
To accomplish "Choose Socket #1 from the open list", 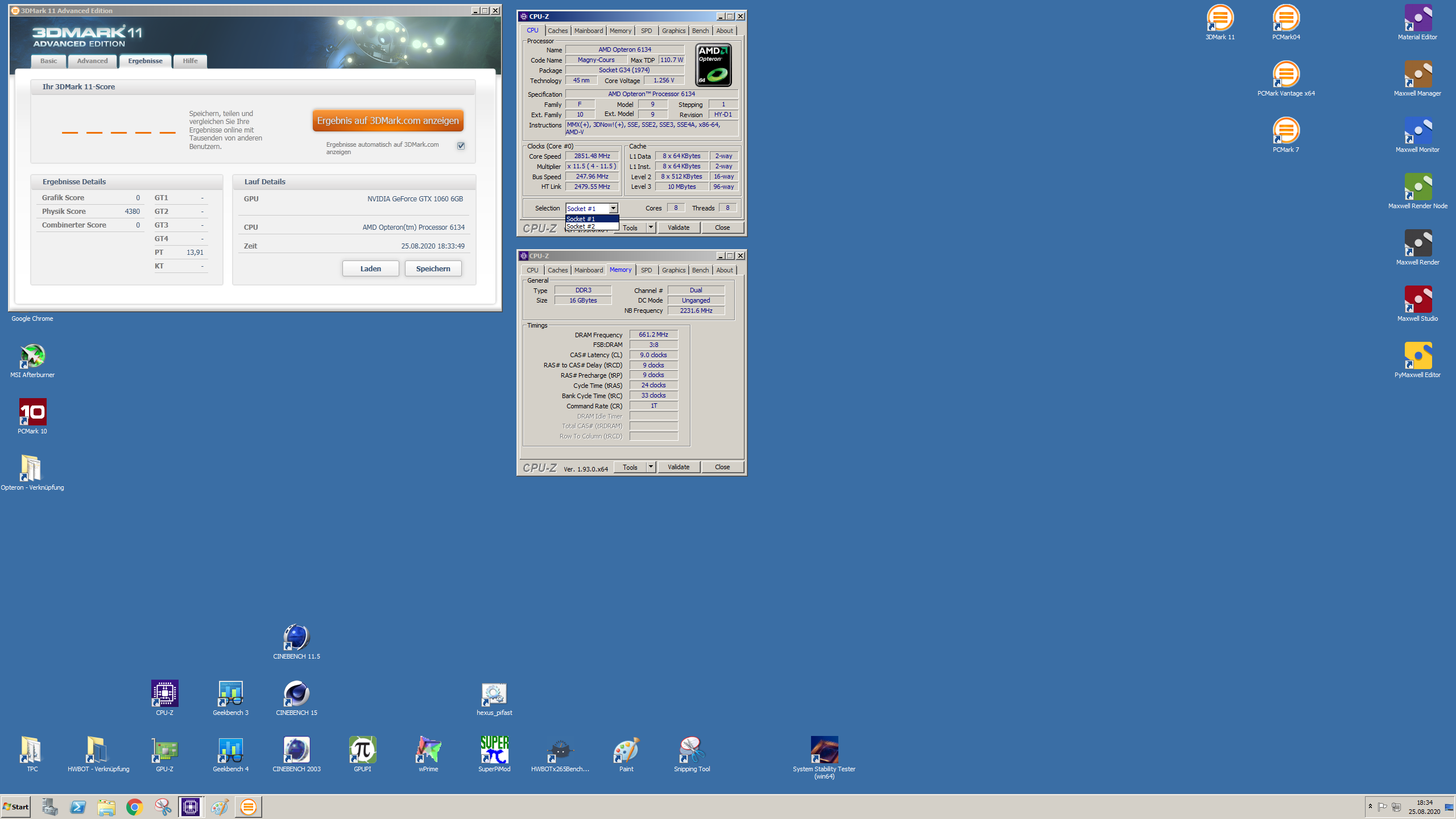I will 591,219.
